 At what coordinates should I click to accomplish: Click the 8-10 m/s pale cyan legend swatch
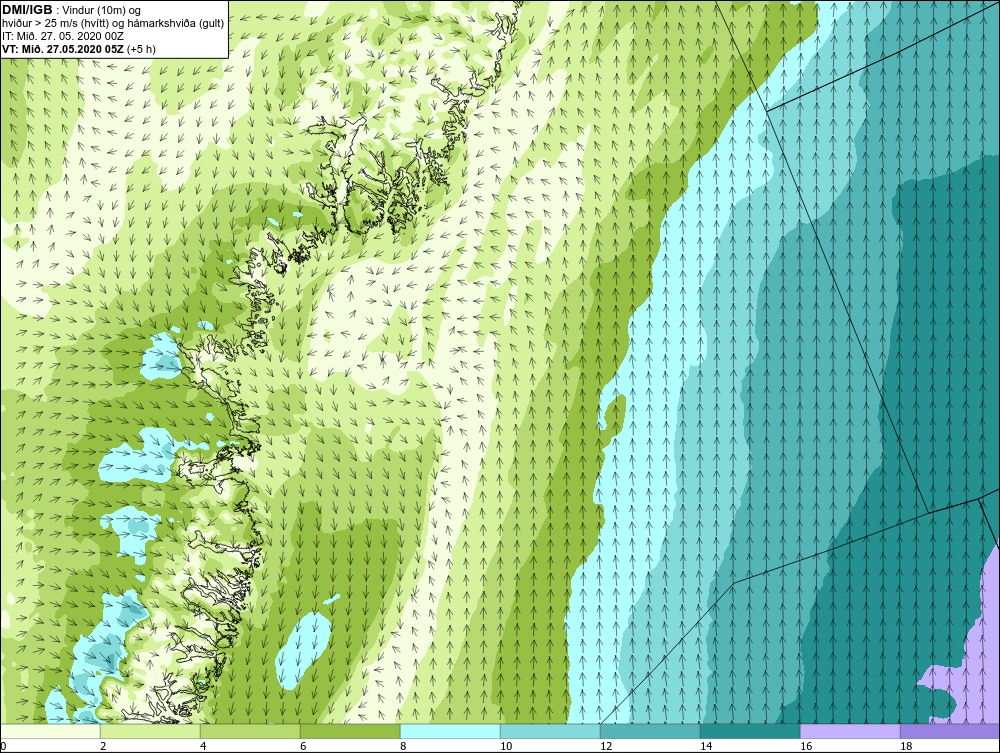tap(450, 731)
